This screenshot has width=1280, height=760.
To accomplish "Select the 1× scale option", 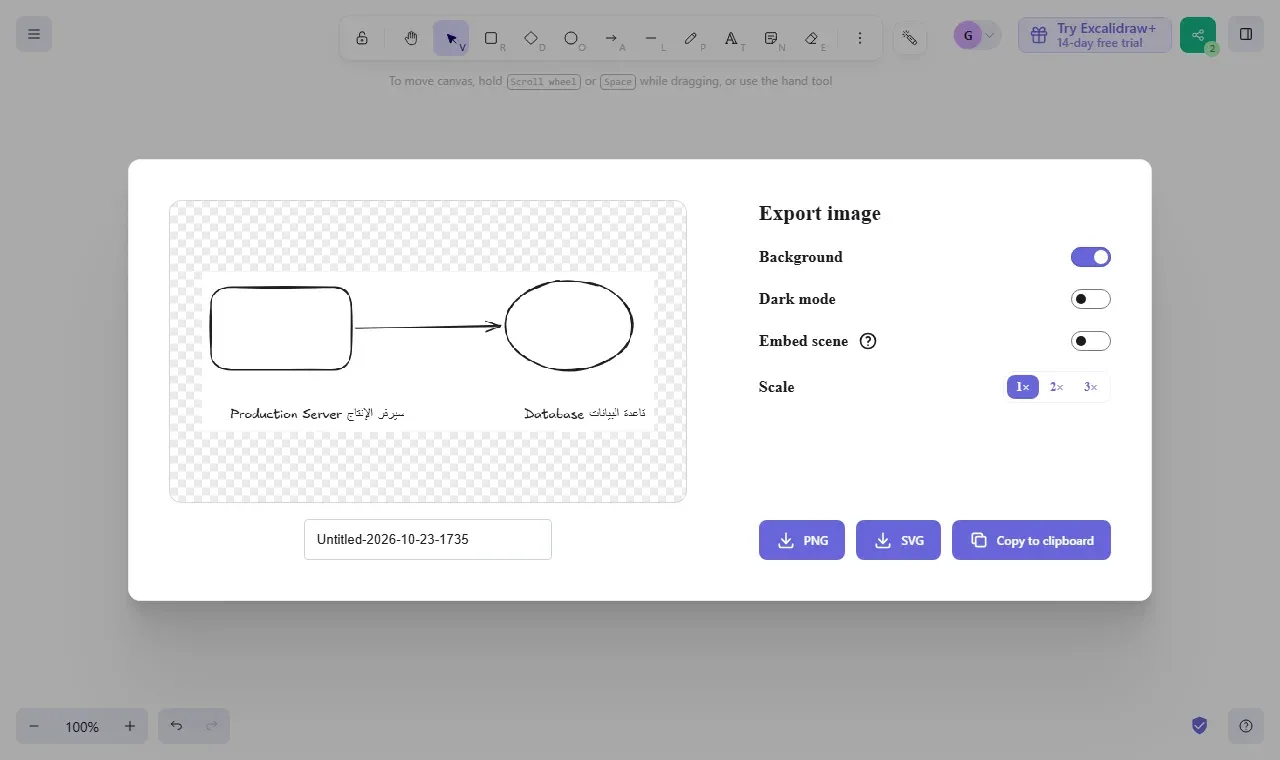I will pyautogui.click(x=1023, y=387).
